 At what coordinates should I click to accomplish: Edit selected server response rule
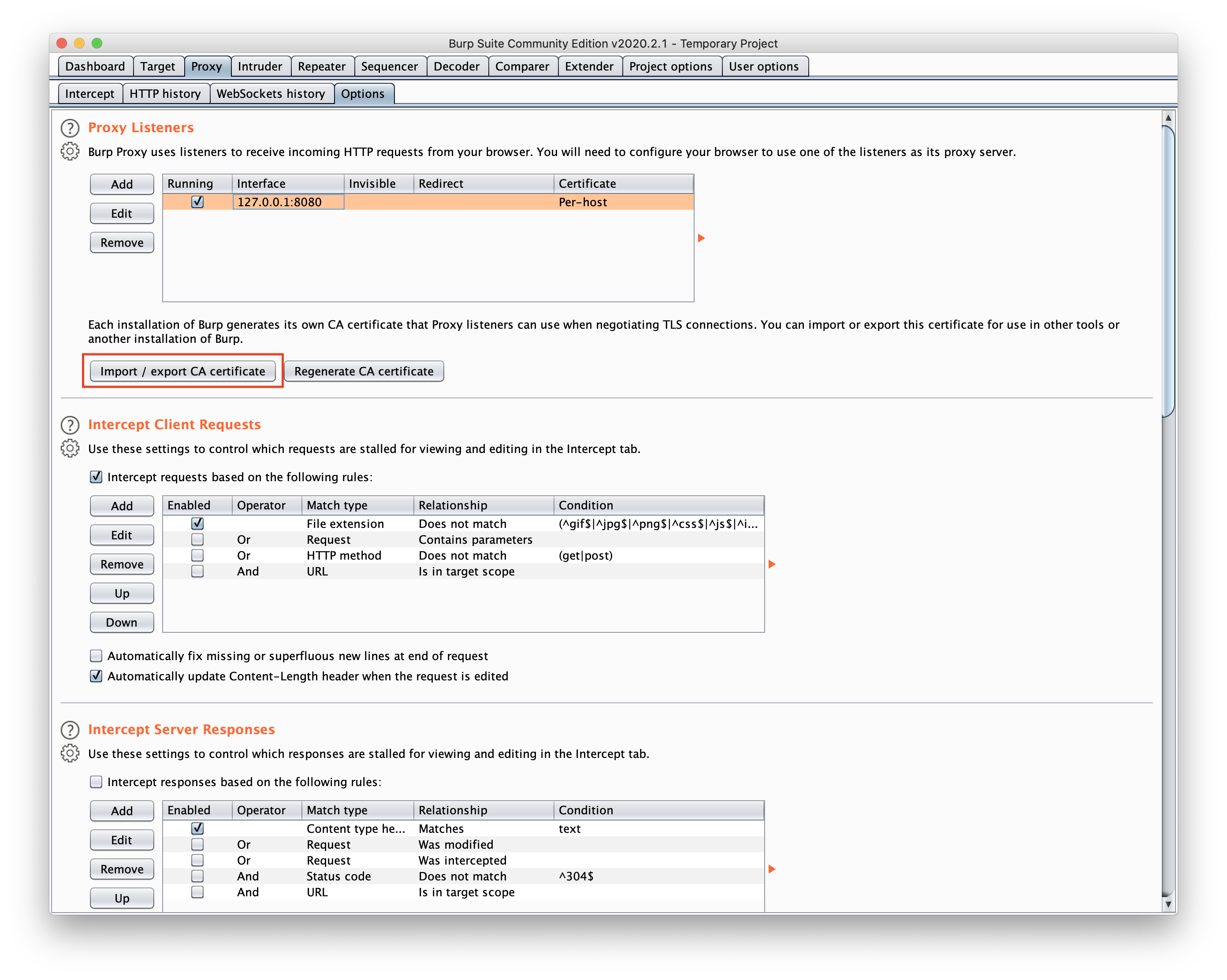[x=122, y=840]
